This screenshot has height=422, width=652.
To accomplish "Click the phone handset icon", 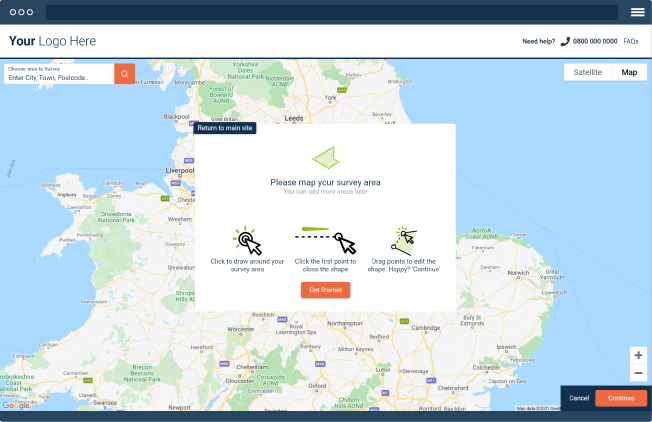I will (565, 42).
